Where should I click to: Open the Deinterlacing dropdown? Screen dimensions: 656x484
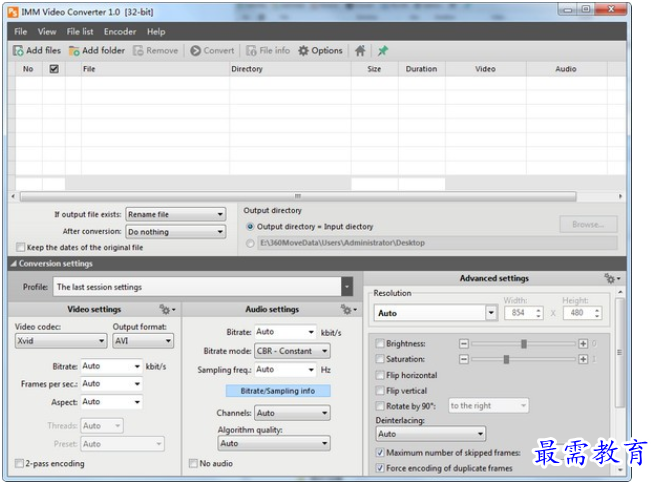(431, 434)
